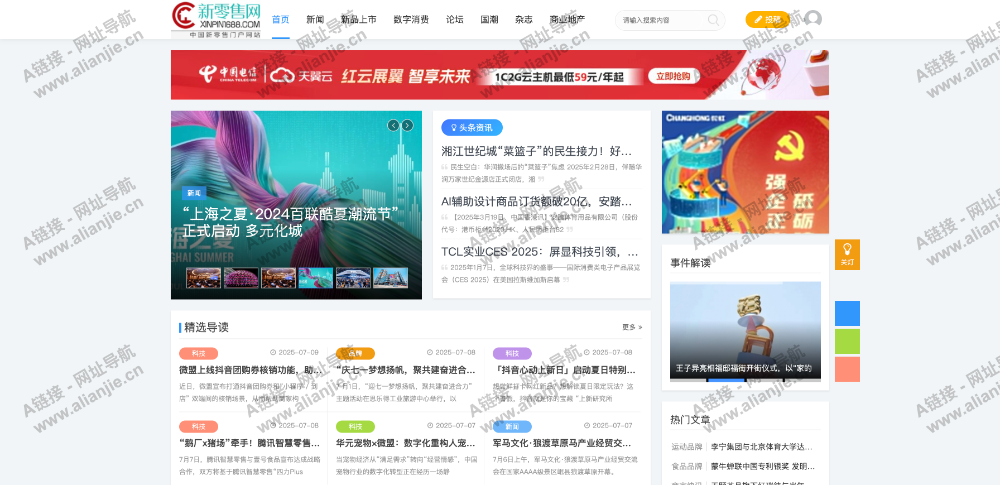Click the 头条资讯 pill label

[472, 128]
